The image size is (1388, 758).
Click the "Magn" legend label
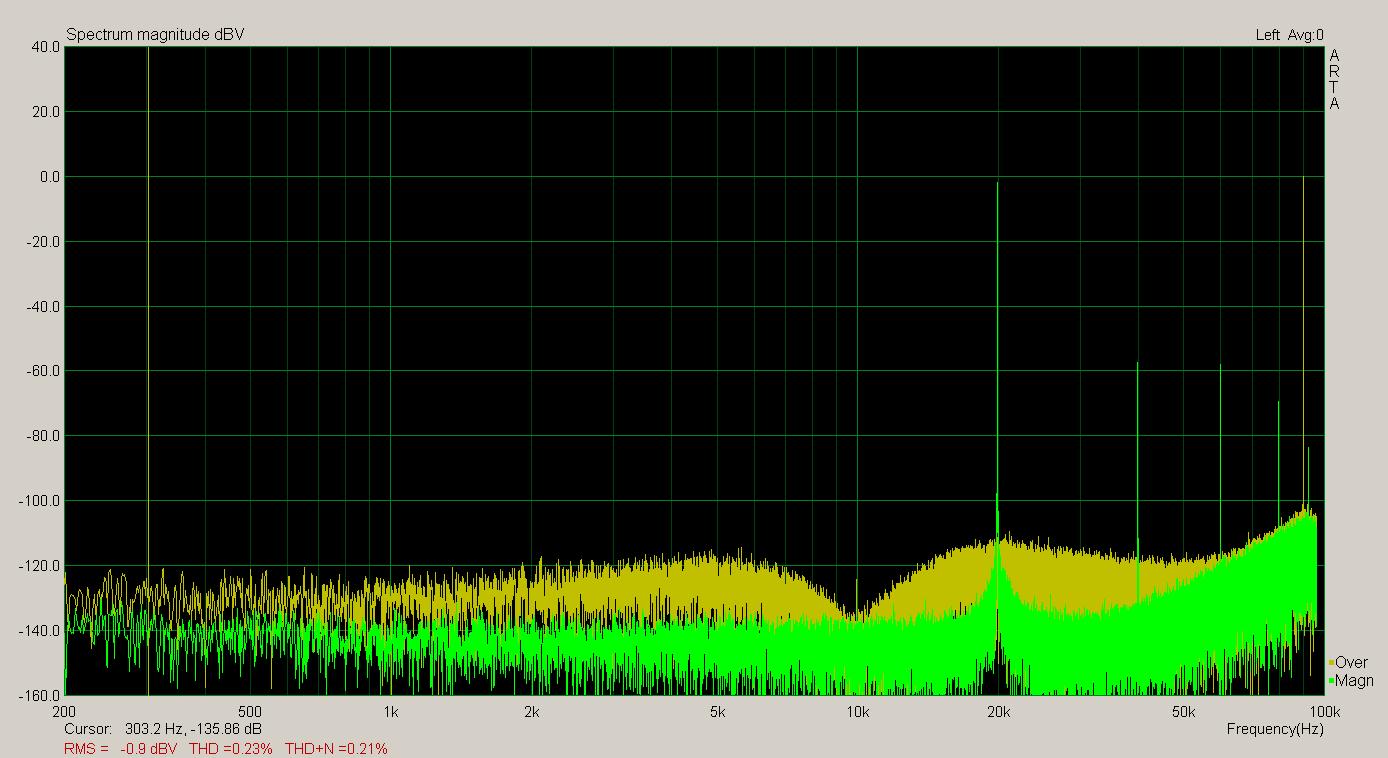1354,681
